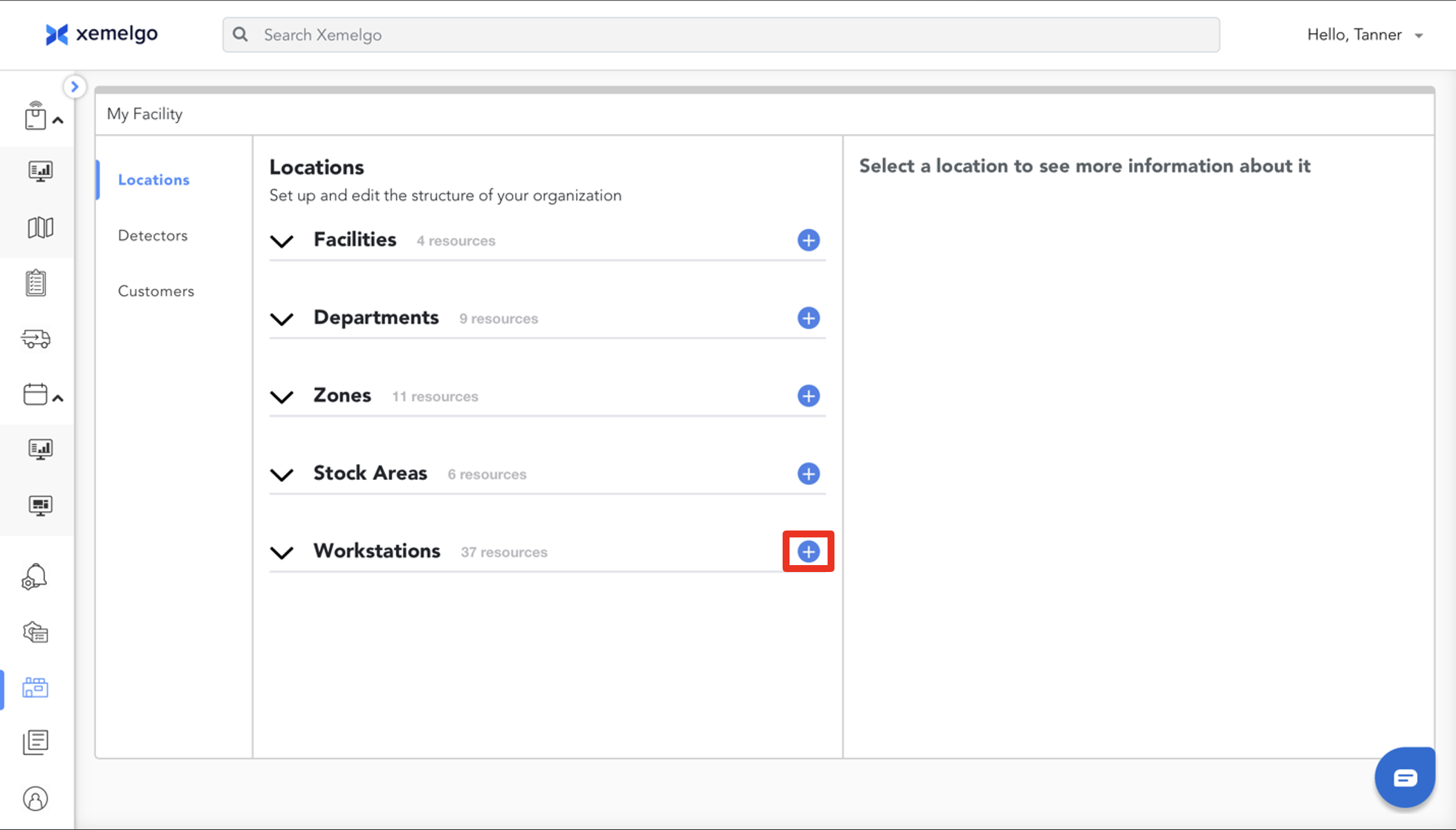The height and width of the screenshot is (830, 1456).
Task: Click the Search Xemelgo input field
Action: tap(720, 35)
